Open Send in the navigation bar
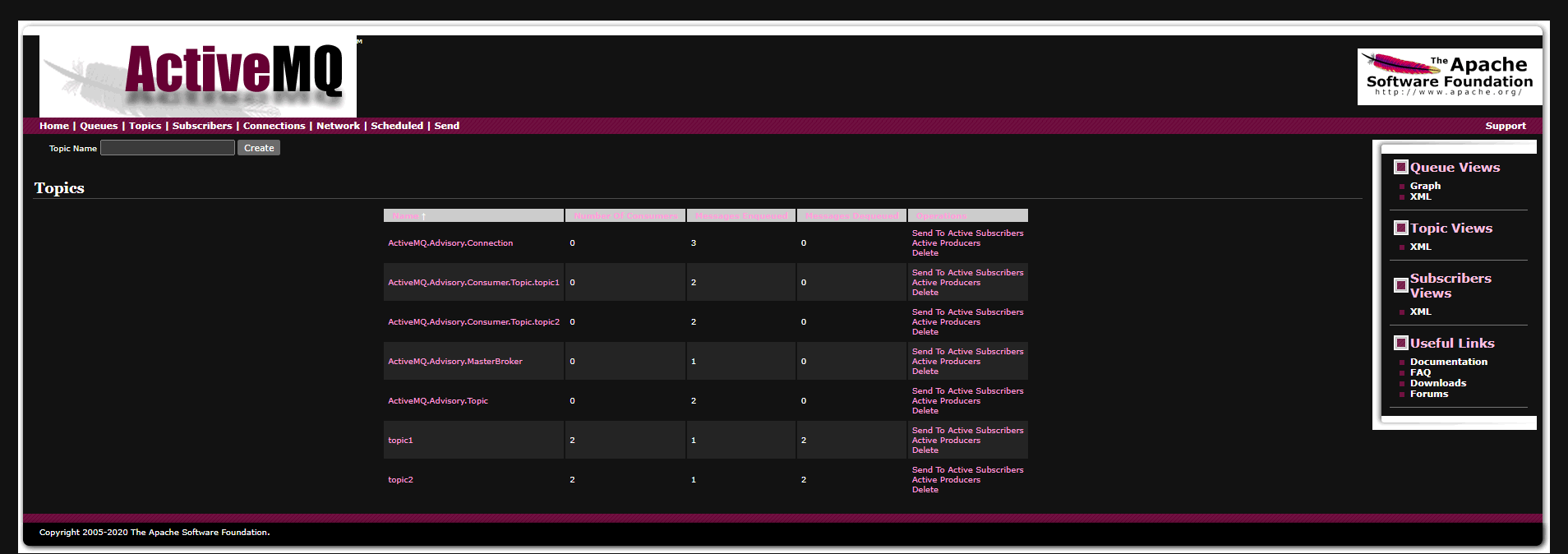 [447, 126]
